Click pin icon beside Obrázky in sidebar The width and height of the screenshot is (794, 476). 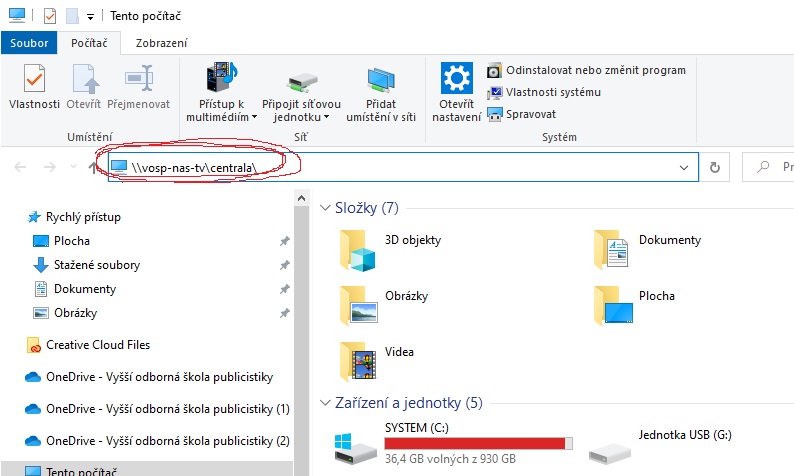pos(285,313)
